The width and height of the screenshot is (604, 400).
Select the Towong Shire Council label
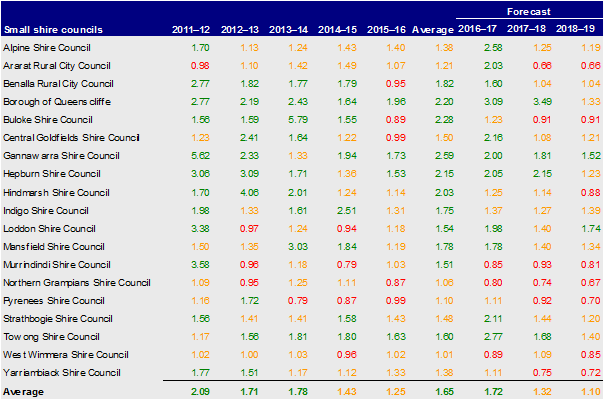click(x=52, y=337)
